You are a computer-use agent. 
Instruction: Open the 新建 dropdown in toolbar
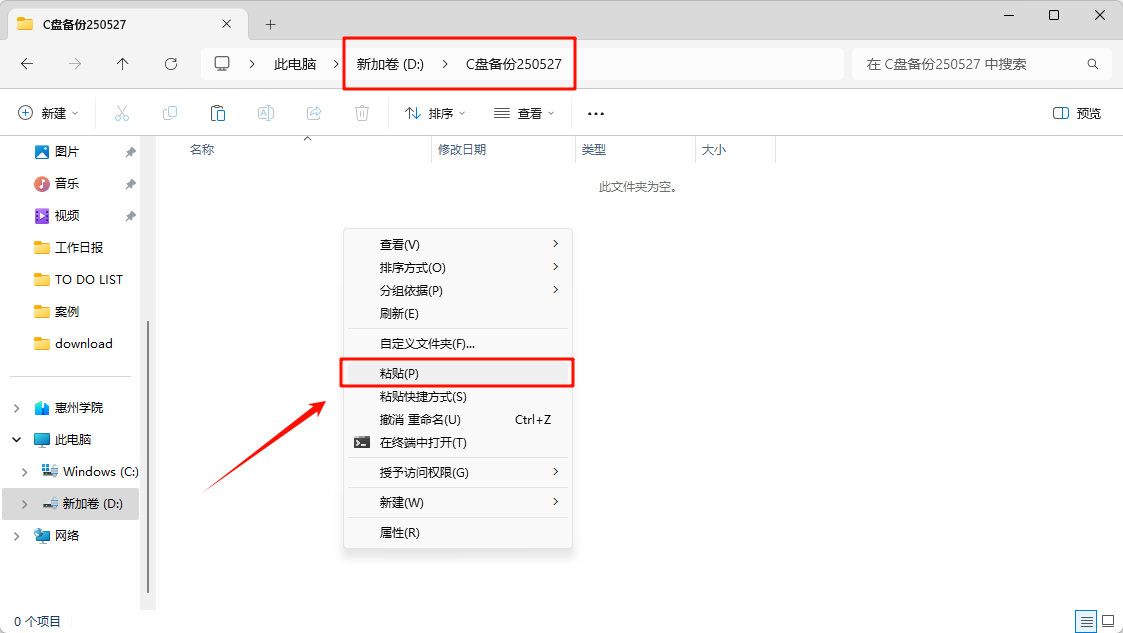pyautogui.click(x=48, y=113)
